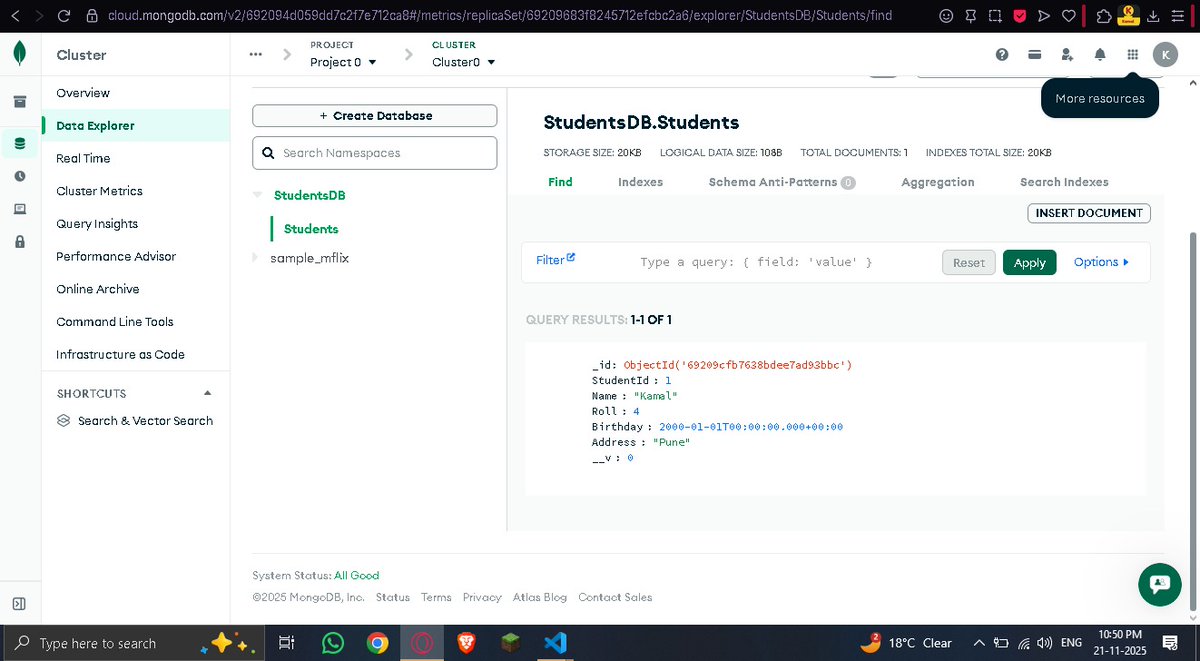The image size is (1200, 661).
Task: Click the Create Database button
Action: click(x=374, y=115)
